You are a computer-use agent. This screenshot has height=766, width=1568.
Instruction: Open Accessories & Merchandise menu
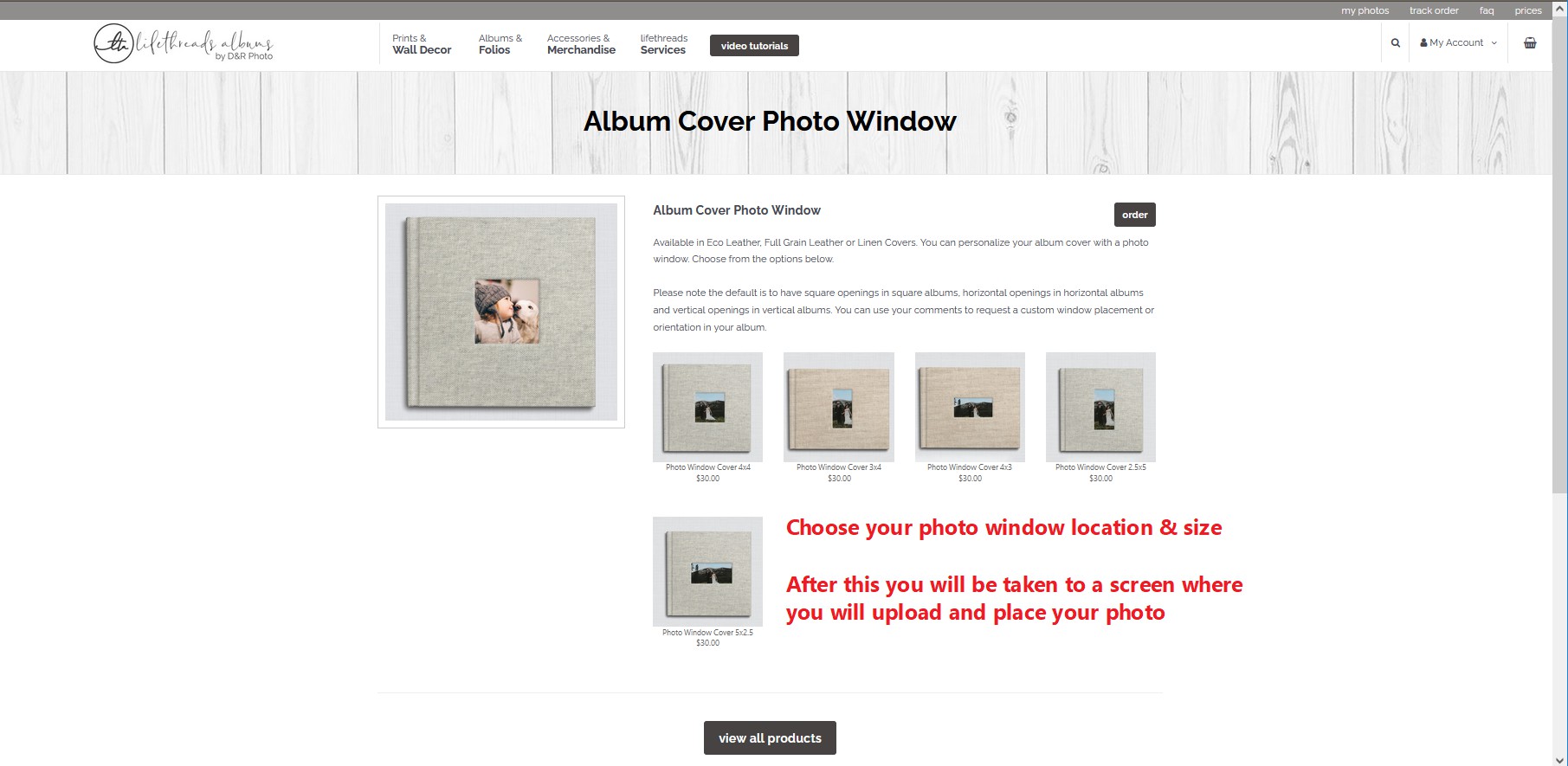[x=581, y=44]
